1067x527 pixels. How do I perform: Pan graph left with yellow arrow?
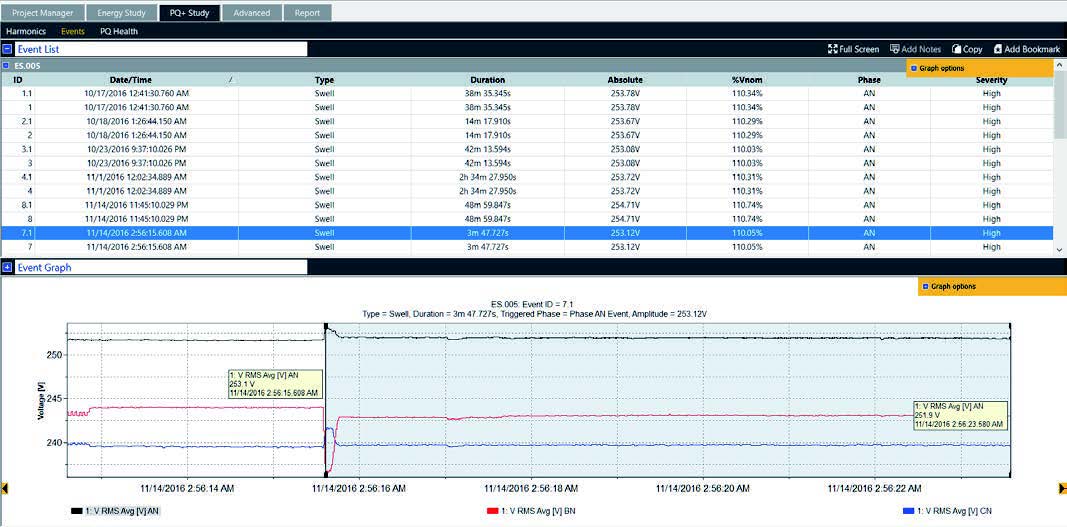pyautogui.click(x=5, y=488)
